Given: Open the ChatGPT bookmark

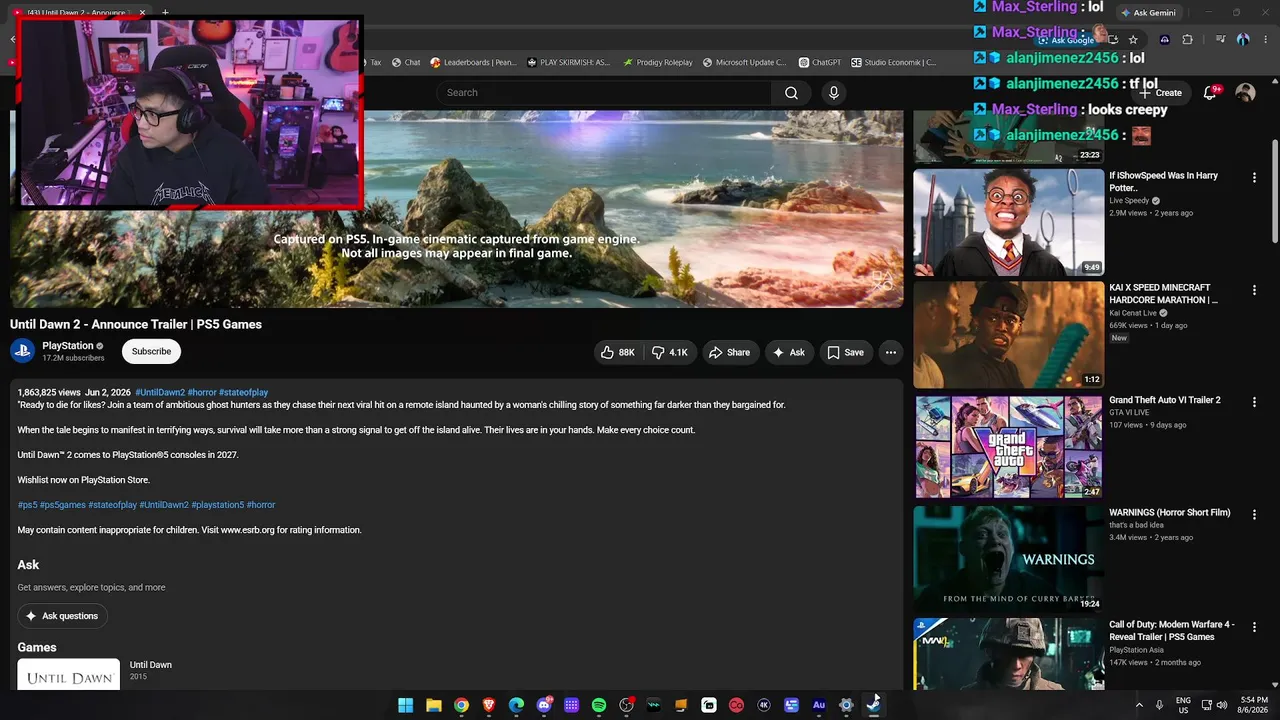Looking at the screenshot, I should (x=819, y=62).
